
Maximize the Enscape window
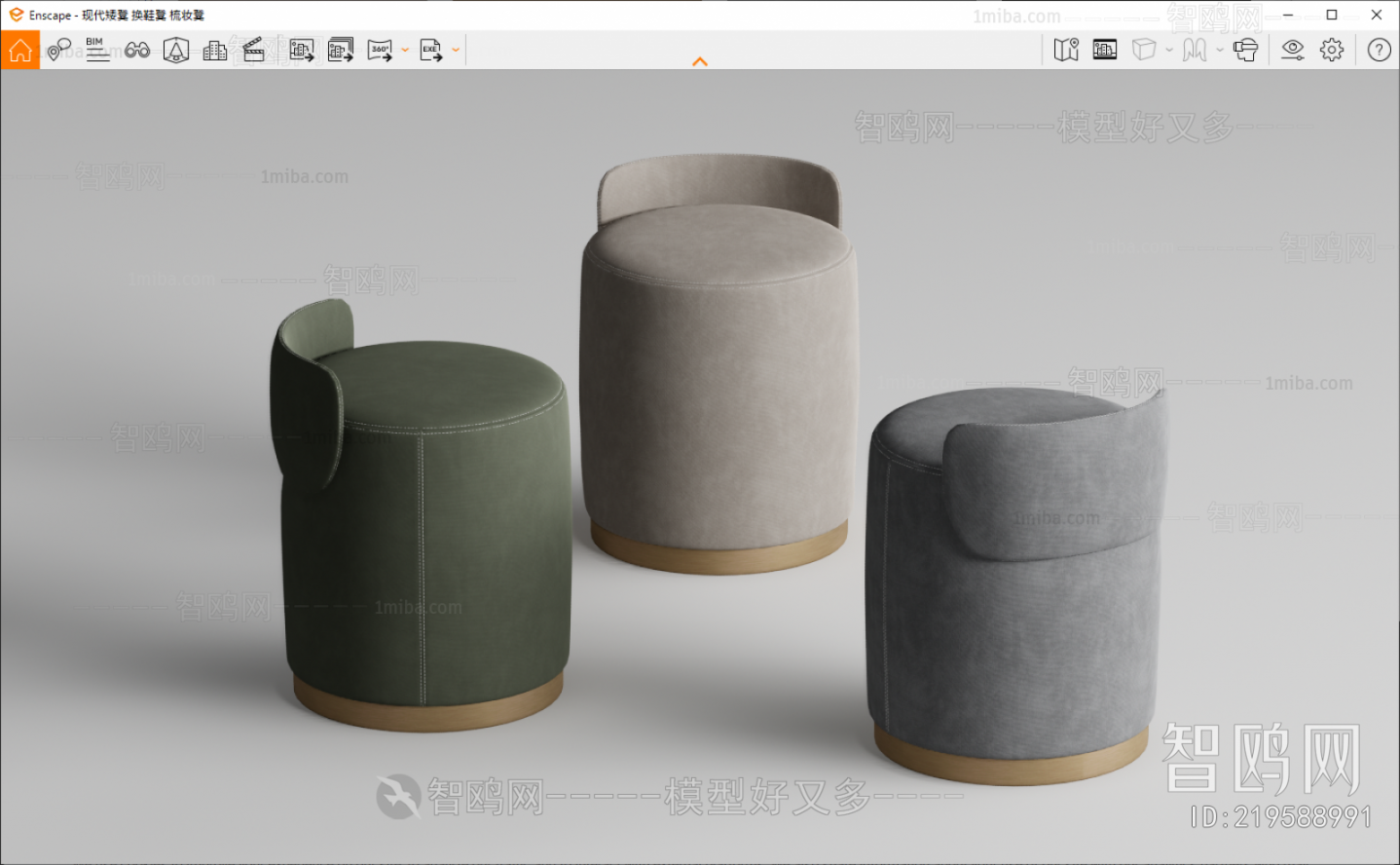[1332, 15]
